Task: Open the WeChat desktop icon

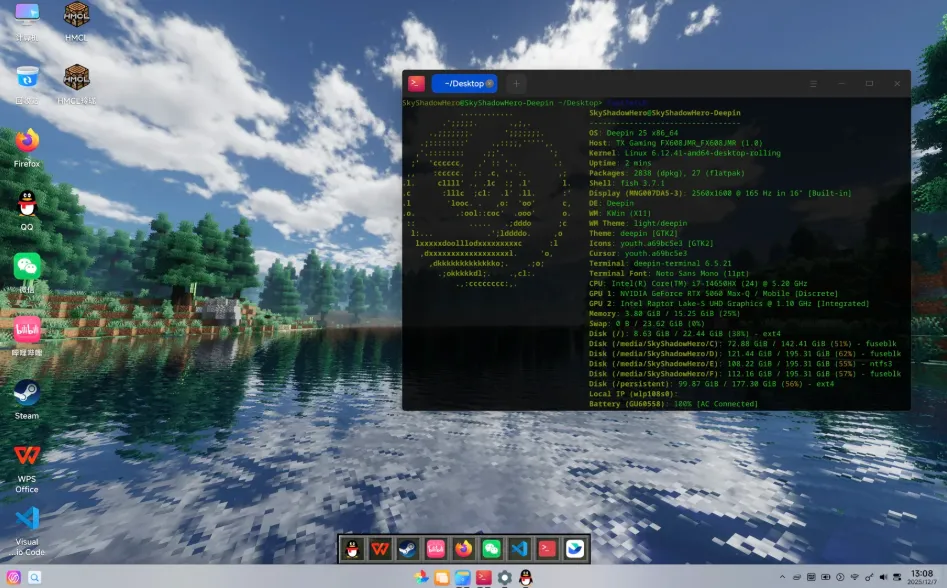Action: click(x=27, y=266)
